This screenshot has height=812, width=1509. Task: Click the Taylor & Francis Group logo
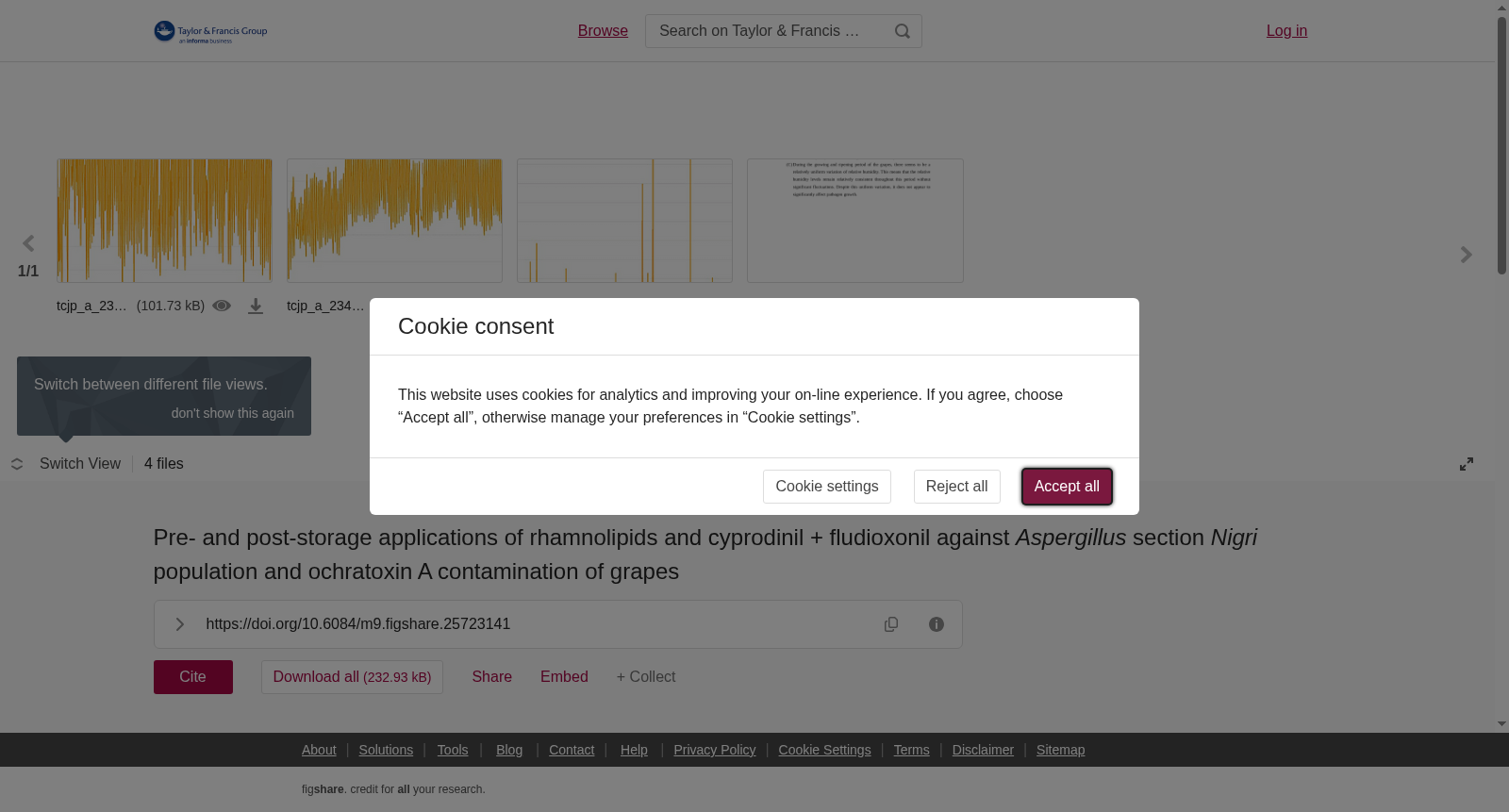210,31
